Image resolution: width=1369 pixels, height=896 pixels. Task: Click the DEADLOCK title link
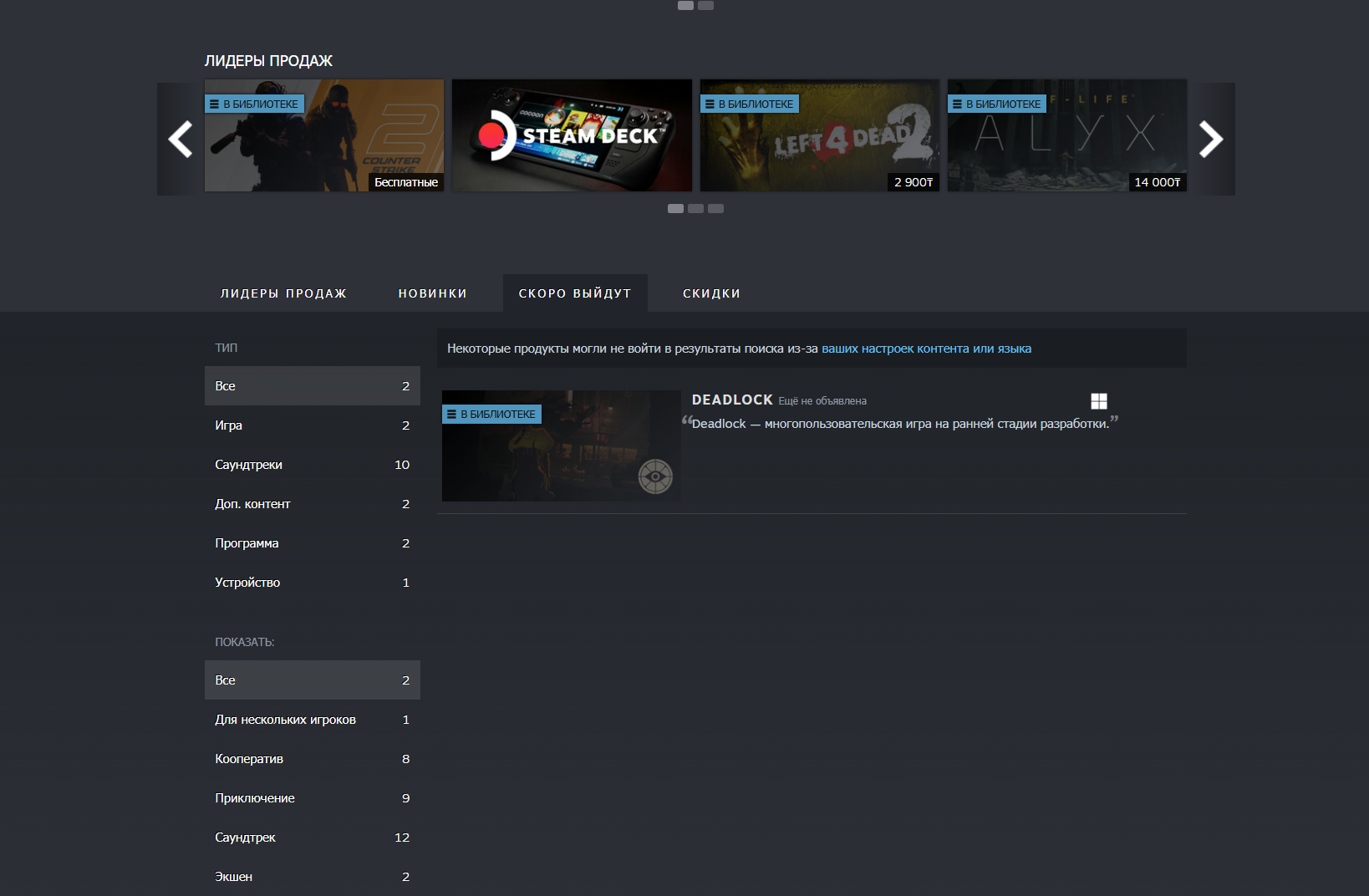(x=732, y=400)
